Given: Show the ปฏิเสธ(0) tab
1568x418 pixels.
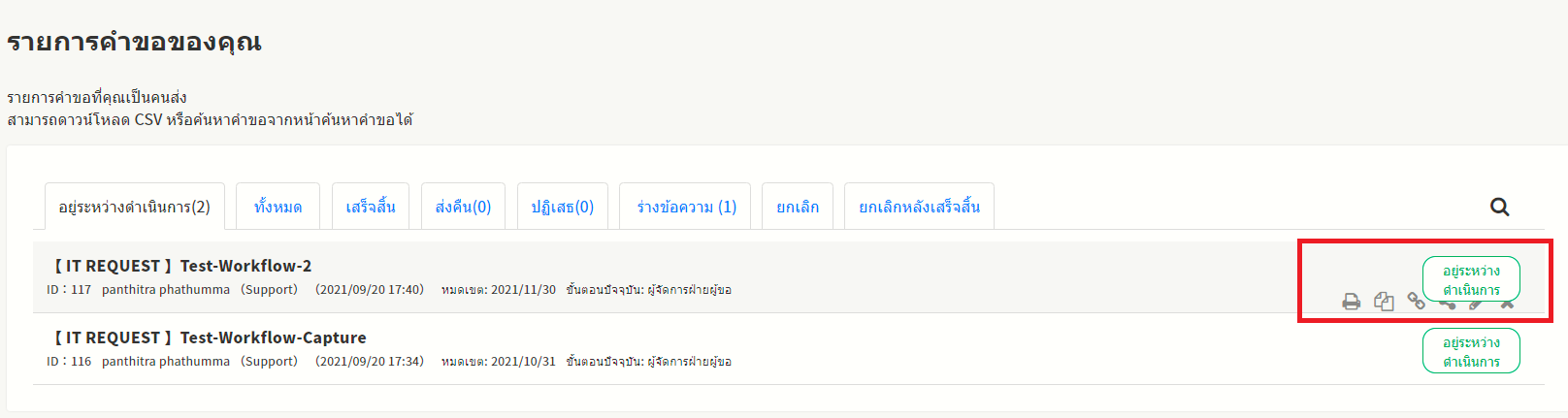Looking at the screenshot, I should pos(563,207).
